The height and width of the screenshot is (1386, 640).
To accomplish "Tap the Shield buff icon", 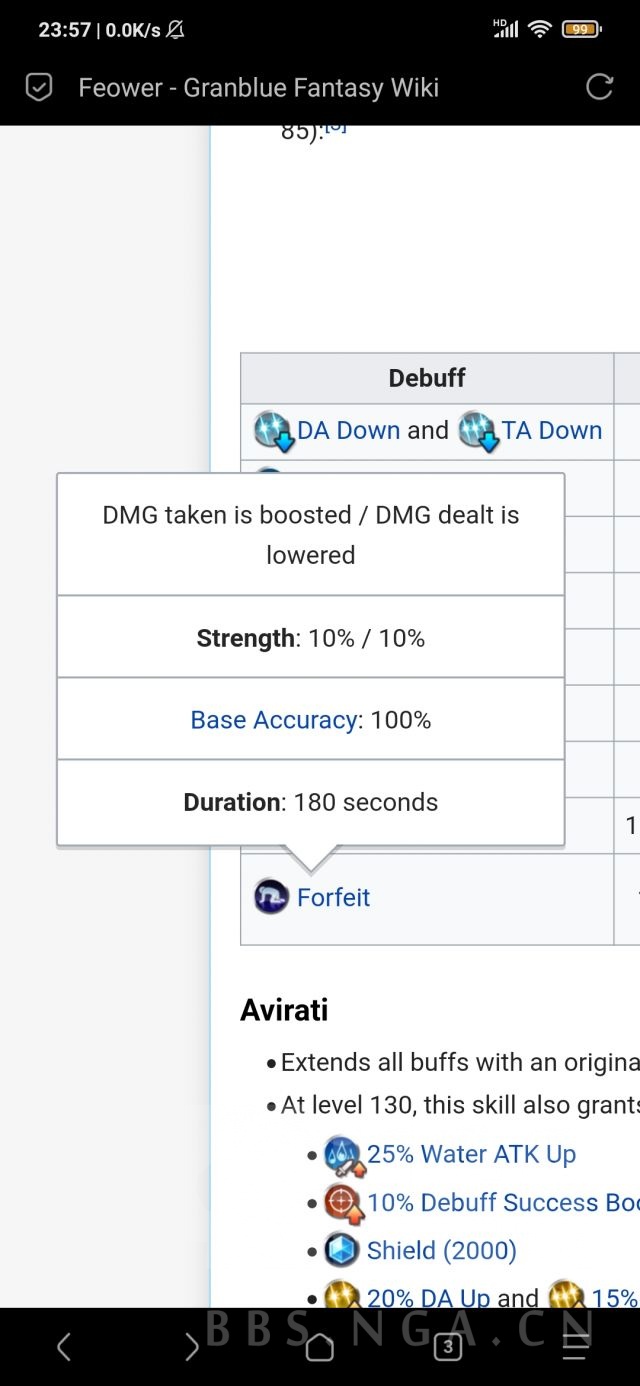I will pos(342,1250).
